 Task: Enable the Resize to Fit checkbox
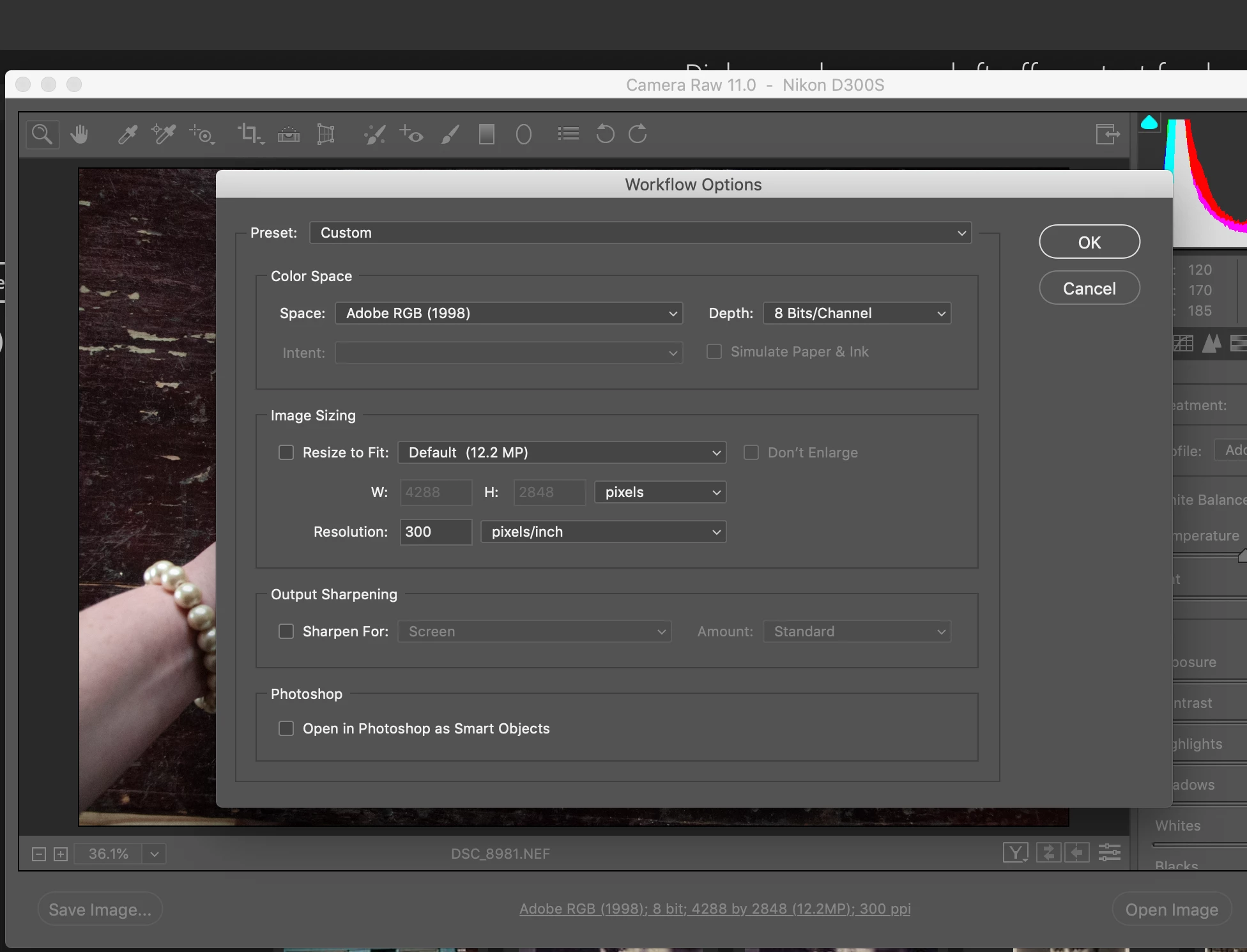(286, 452)
